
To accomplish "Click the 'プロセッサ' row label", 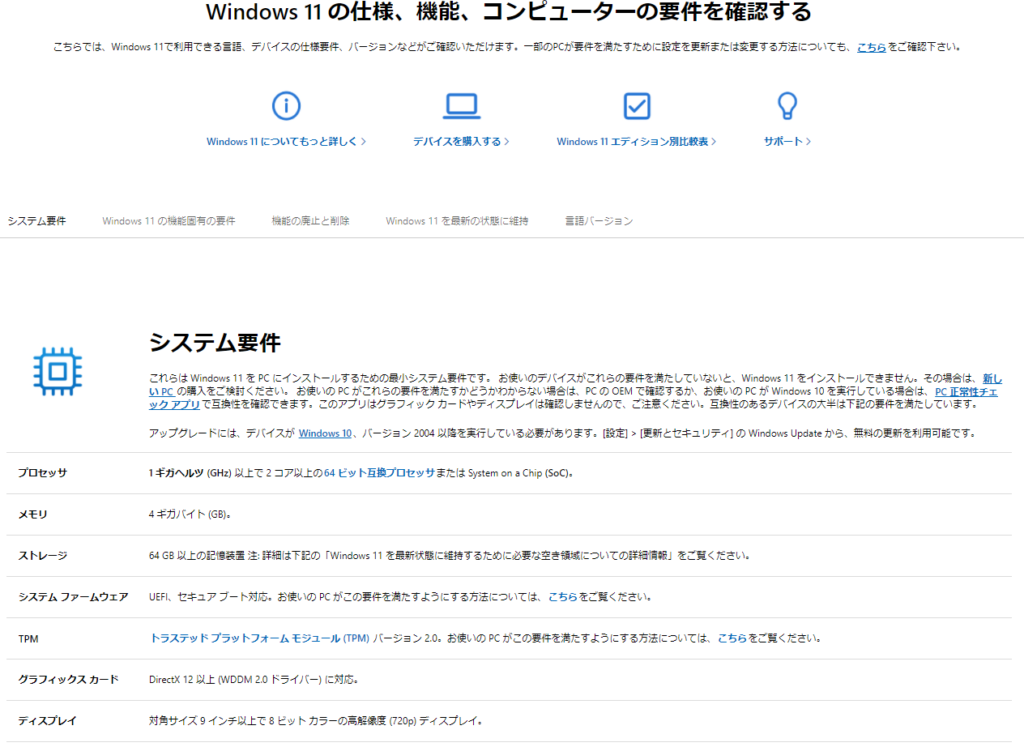I will pyautogui.click(x=42, y=473).
